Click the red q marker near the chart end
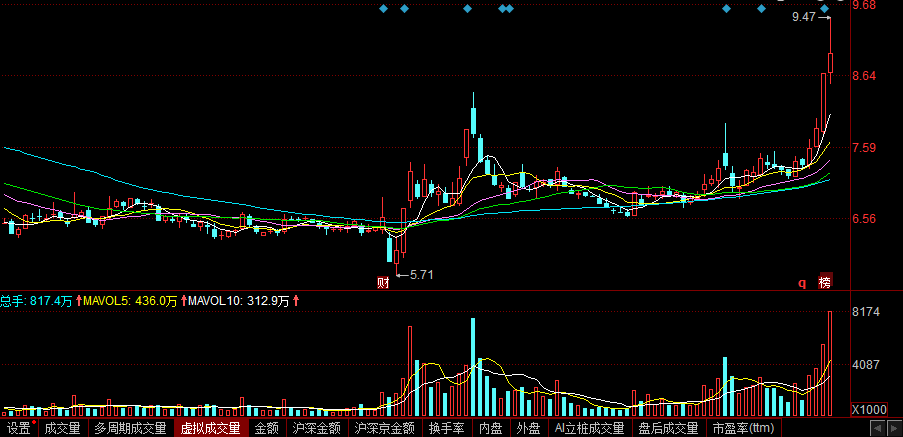The height and width of the screenshot is (437, 903). tap(801, 283)
